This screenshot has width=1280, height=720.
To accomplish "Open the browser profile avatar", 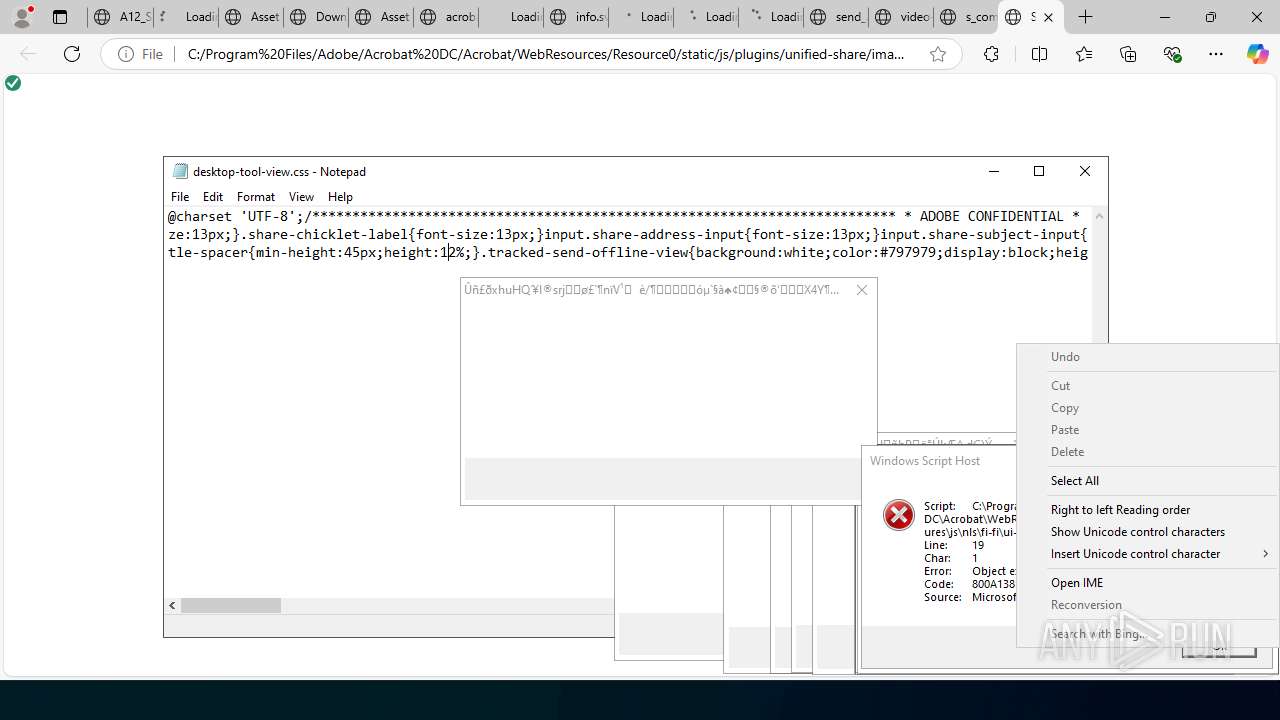I will pyautogui.click(x=22, y=17).
